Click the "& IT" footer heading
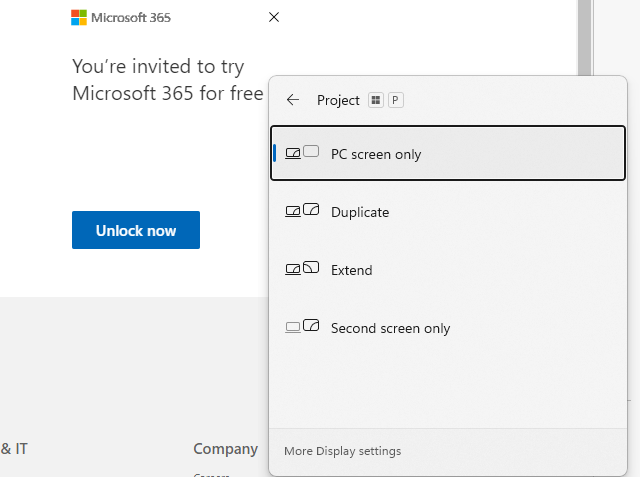 click(x=14, y=449)
